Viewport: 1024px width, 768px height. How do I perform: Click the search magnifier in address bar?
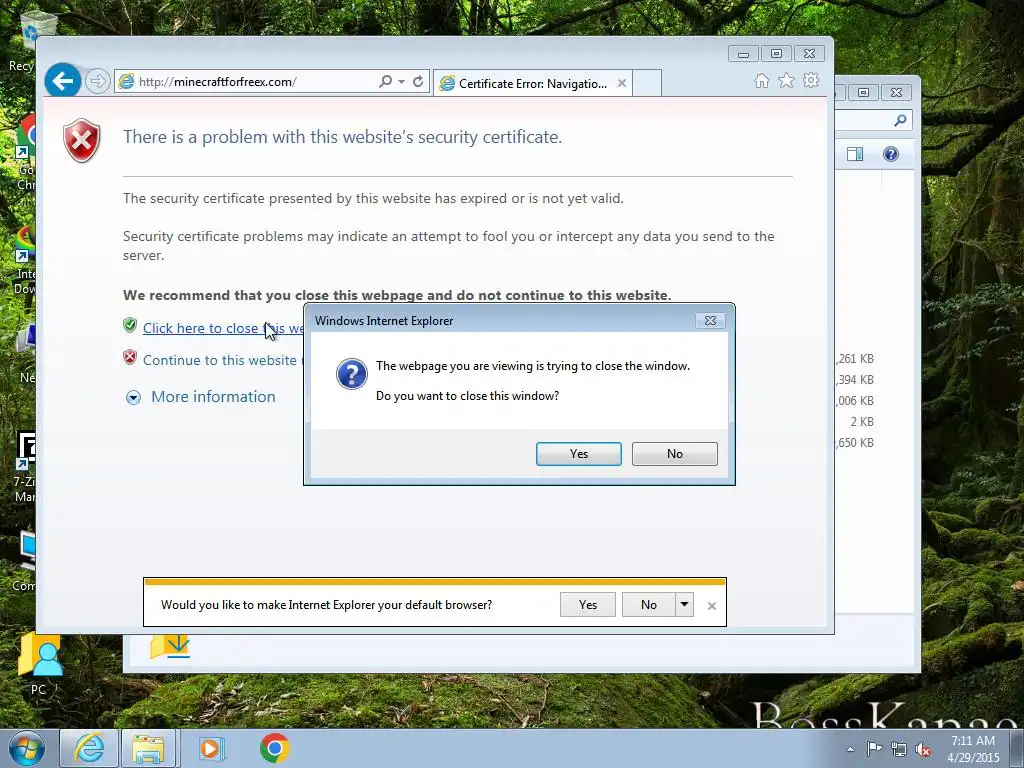[x=385, y=81]
